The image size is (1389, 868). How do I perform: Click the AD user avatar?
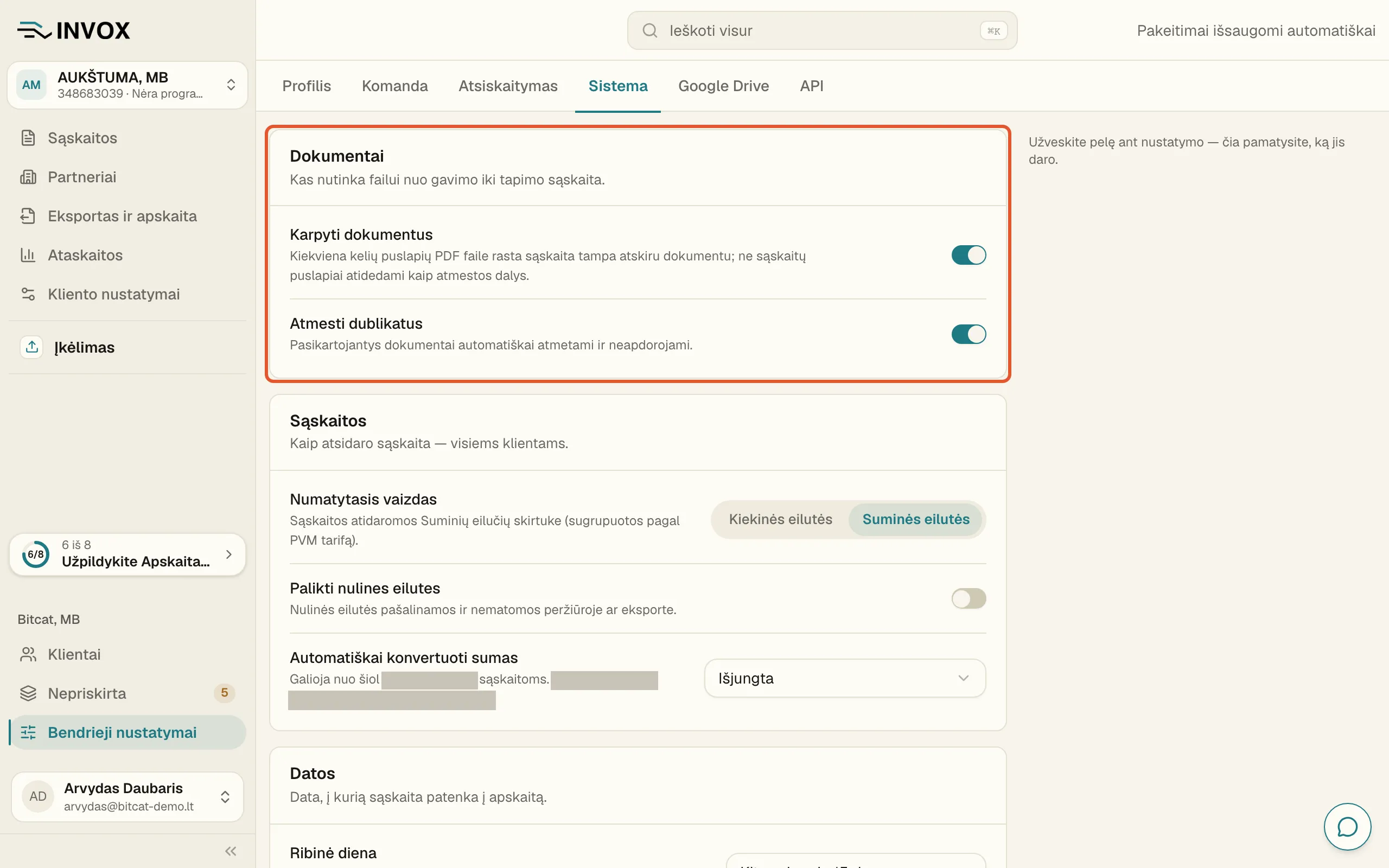tap(38, 796)
